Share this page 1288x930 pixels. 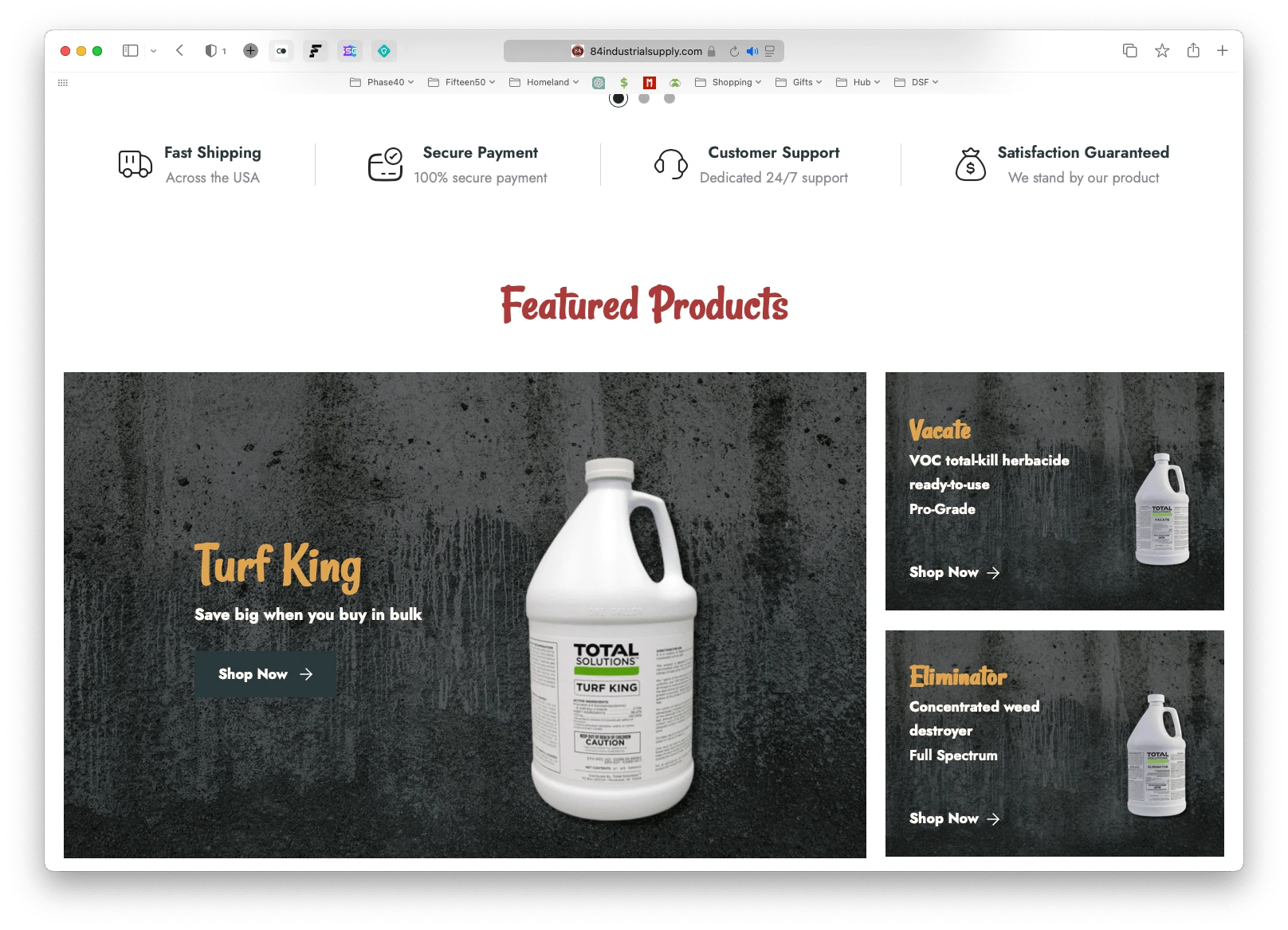[1193, 50]
